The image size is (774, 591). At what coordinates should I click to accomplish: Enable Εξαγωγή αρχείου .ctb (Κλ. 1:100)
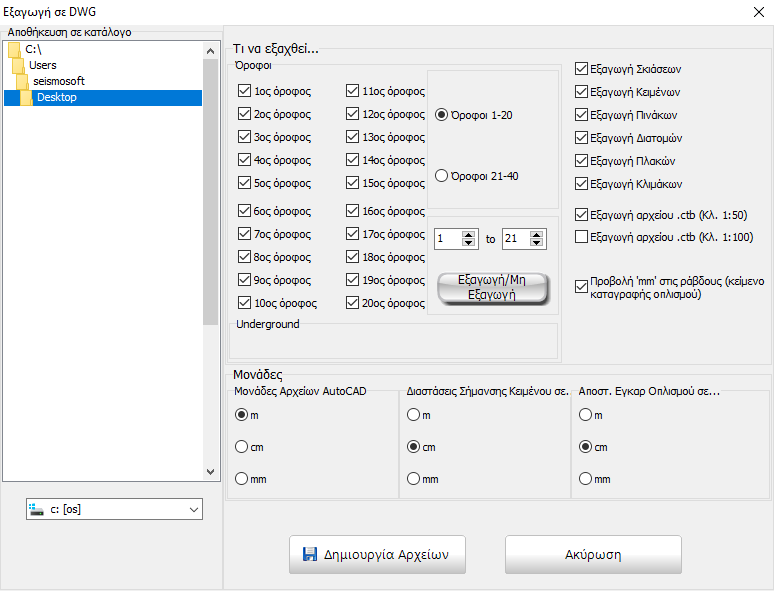(582, 237)
